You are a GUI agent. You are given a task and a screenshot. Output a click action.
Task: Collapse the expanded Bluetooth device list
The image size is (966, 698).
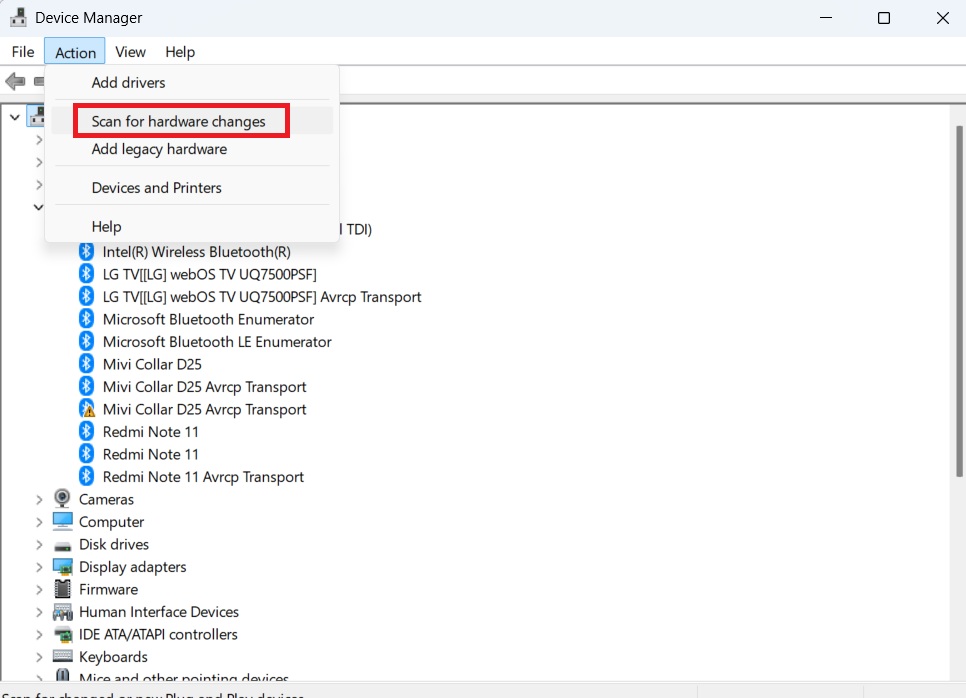point(38,207)
